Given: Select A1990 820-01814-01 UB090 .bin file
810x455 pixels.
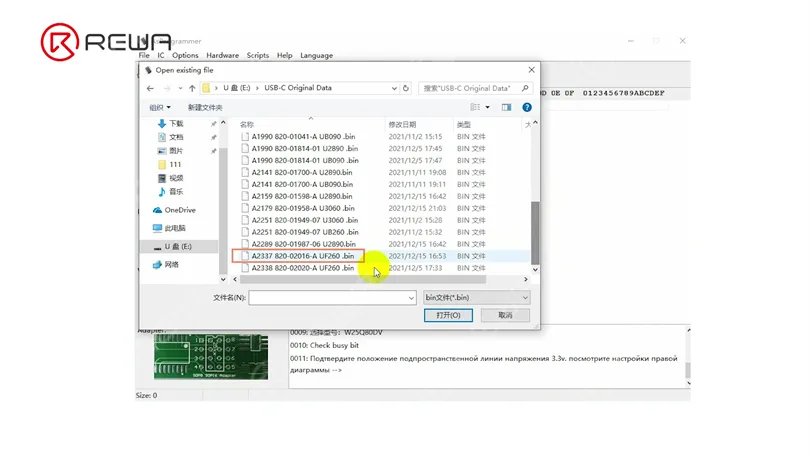Looking at the screenshot, I should coord(305,161).
